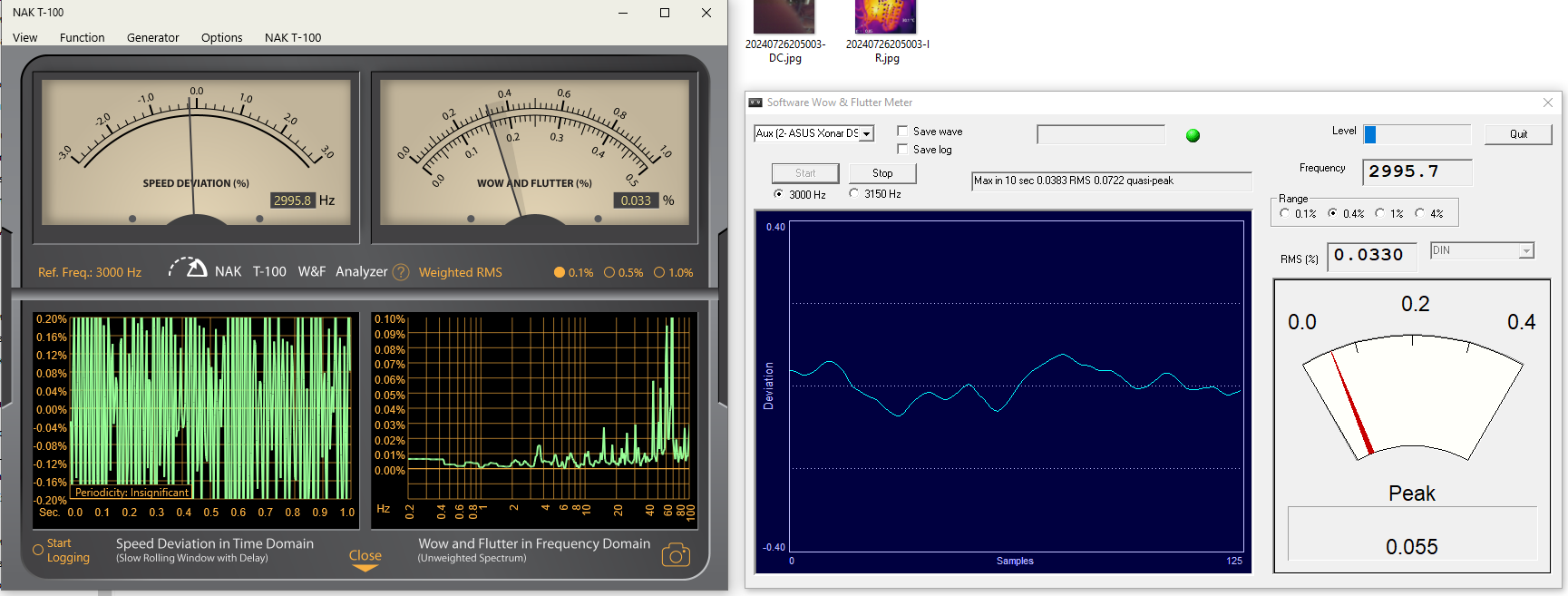The height and width of the screenshot is (596, 1568).
Task: Enable the Save log checkbox
Action: [x=902, y=150]
